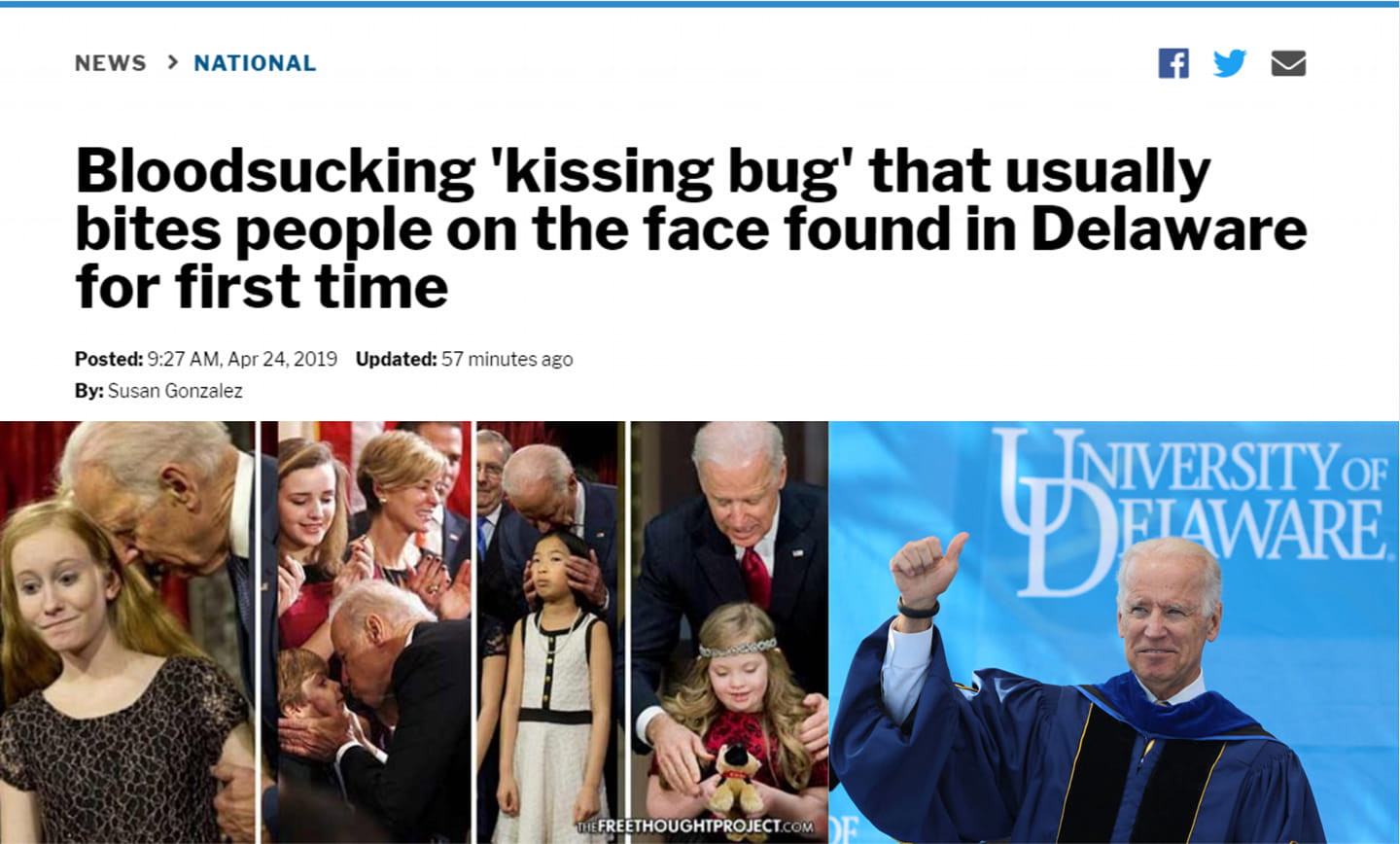
Task: Click the posted date Apr 24, 2019
Action: coord(282,359)
